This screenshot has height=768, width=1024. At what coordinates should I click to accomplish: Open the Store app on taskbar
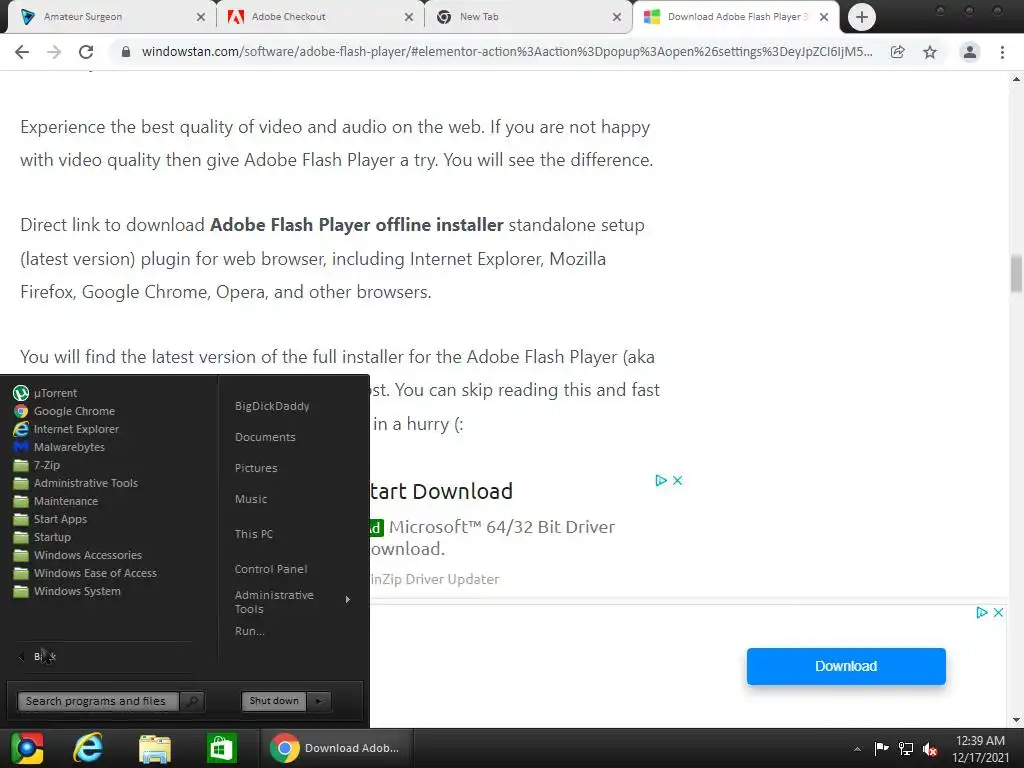[221, 748]
